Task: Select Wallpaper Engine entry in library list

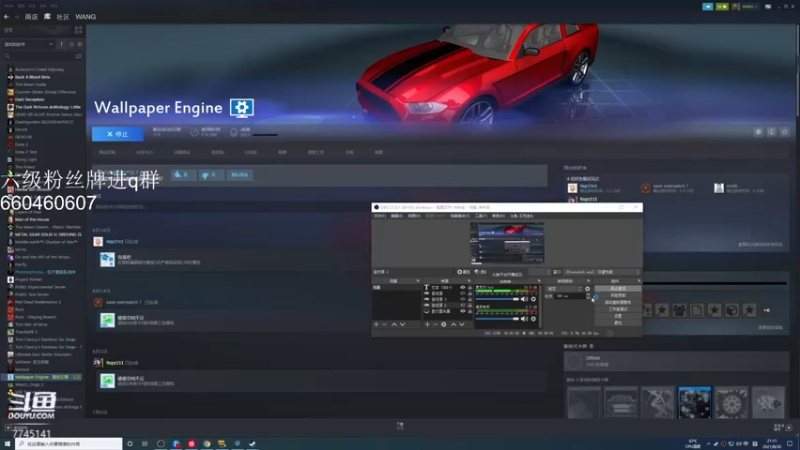Action: [x=44, y=377]
